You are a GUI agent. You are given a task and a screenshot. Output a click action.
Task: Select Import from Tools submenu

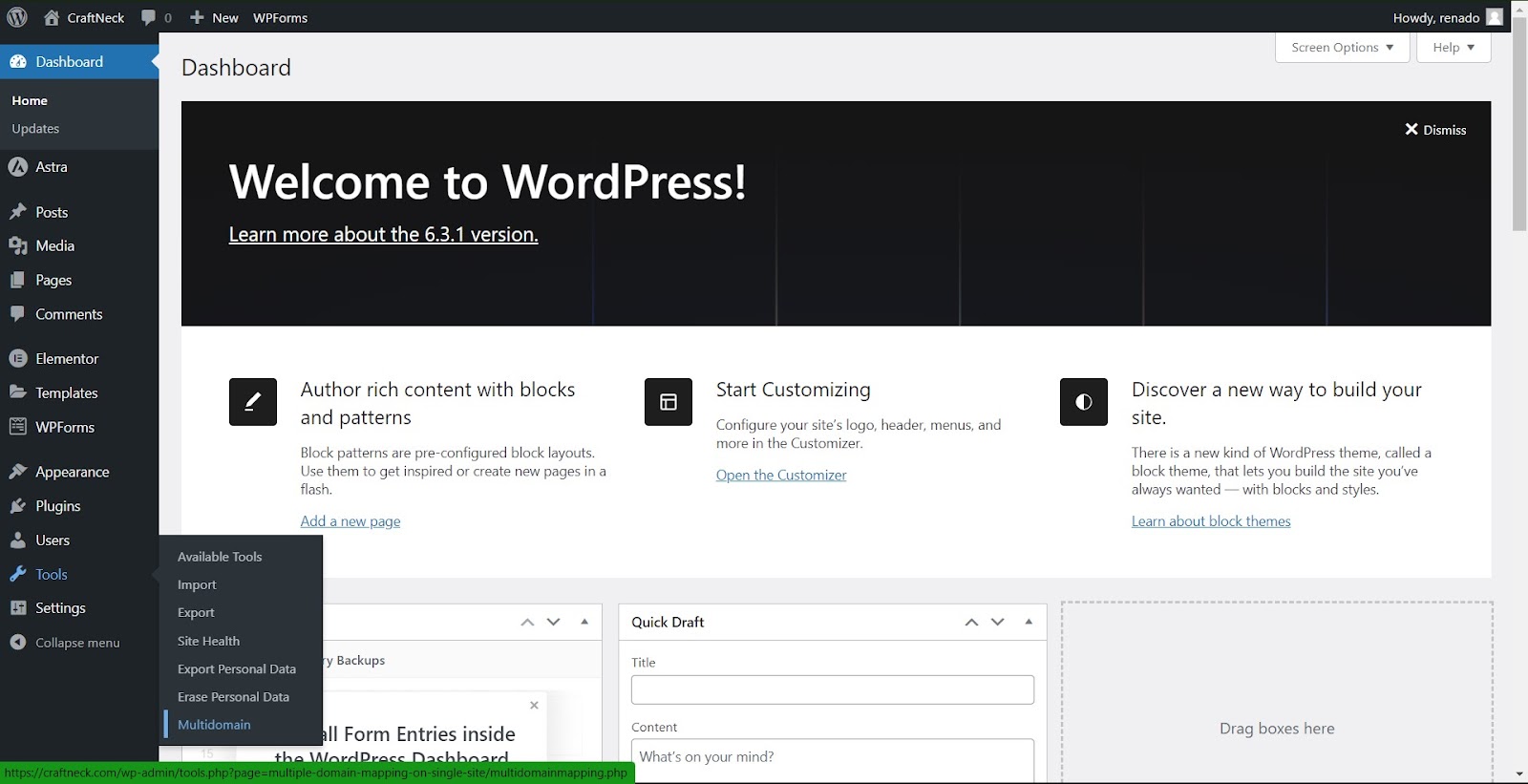197,584
